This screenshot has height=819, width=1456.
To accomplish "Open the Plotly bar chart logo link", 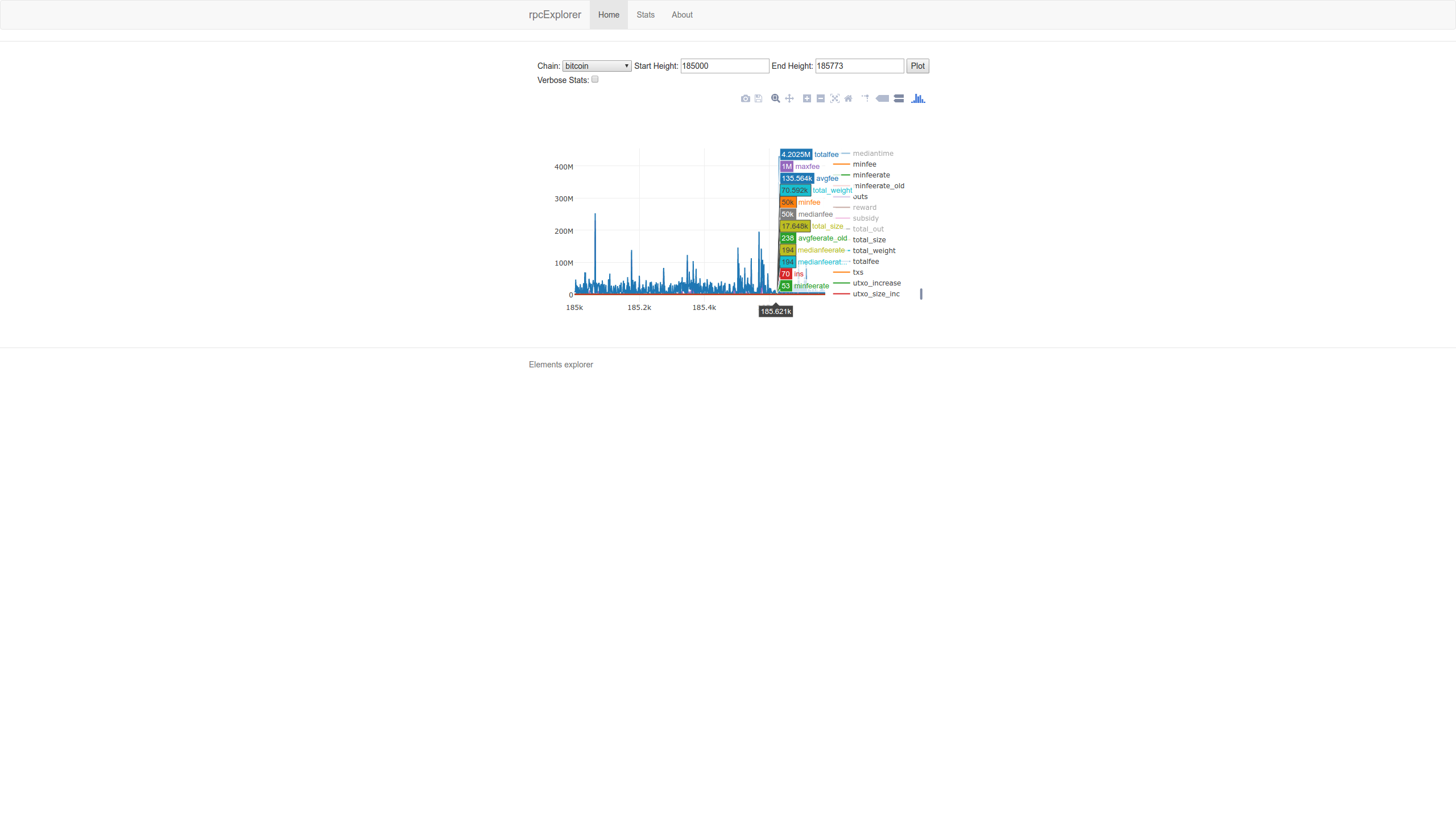I will click(x=918, y=98).
